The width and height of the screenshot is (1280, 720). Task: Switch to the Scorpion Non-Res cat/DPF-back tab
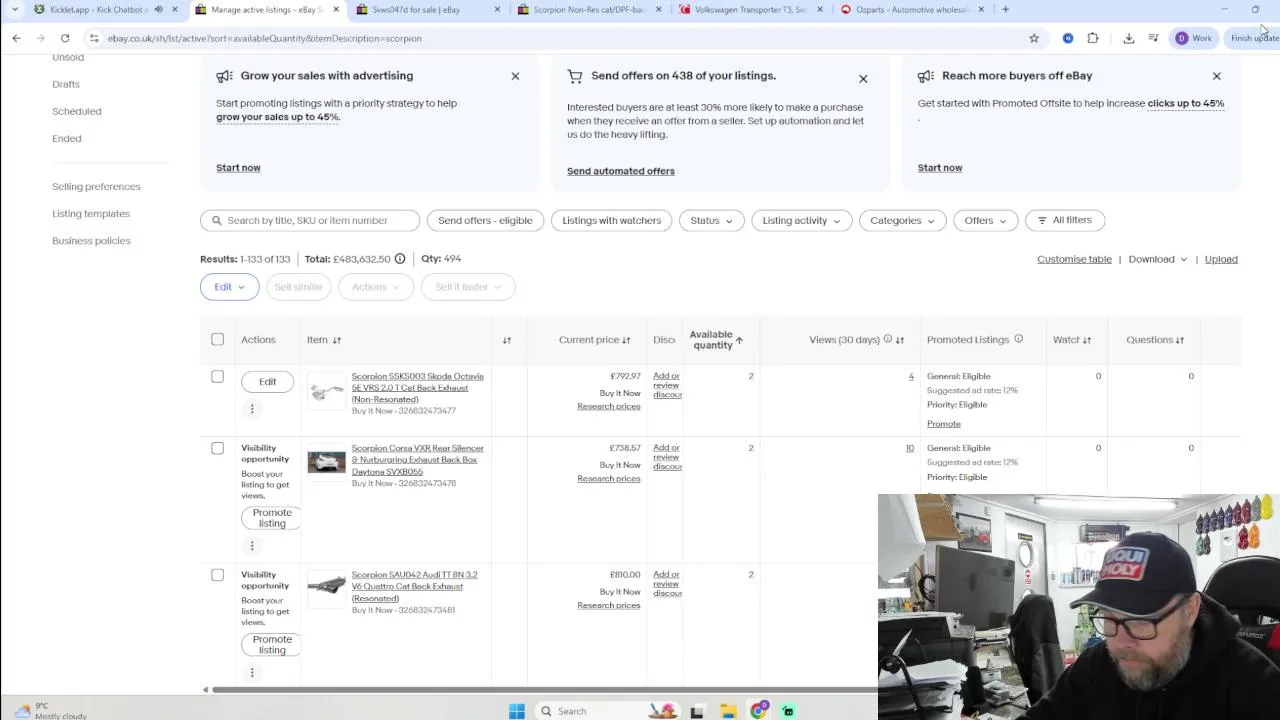(x=589, y=9)
